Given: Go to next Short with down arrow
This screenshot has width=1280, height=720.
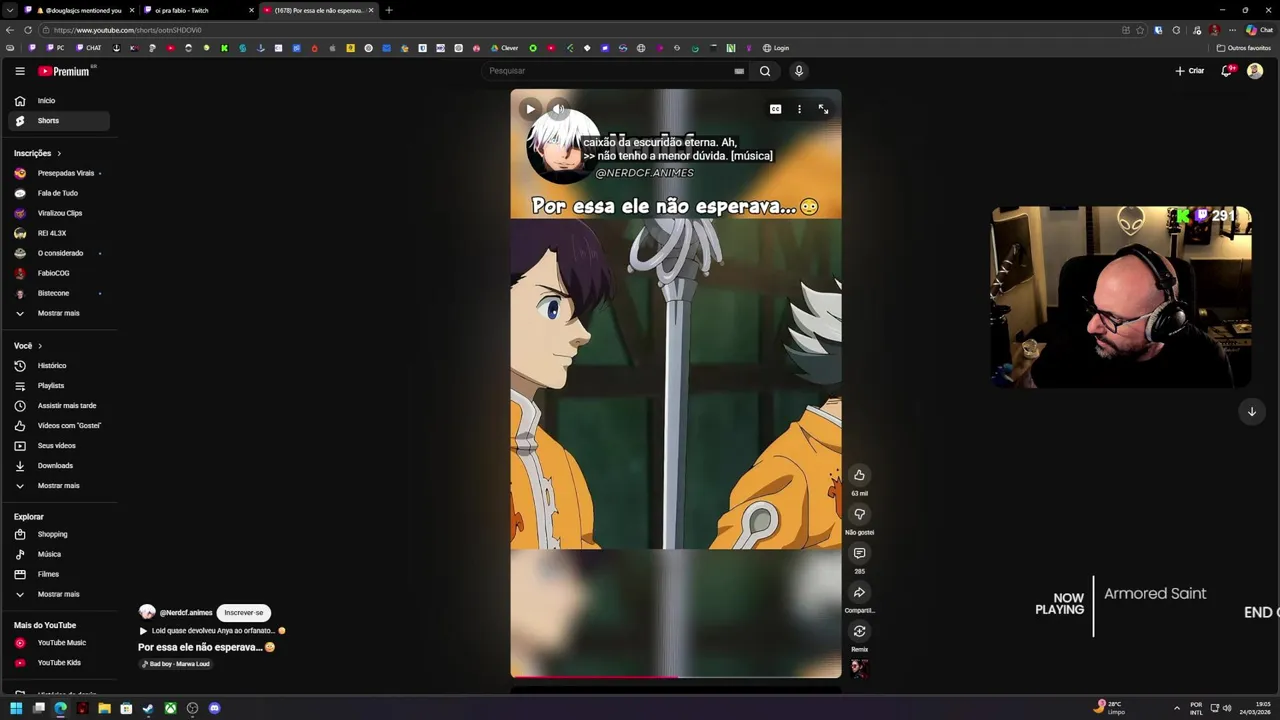Looking at the screenshot, I should tap(1251, 411).
